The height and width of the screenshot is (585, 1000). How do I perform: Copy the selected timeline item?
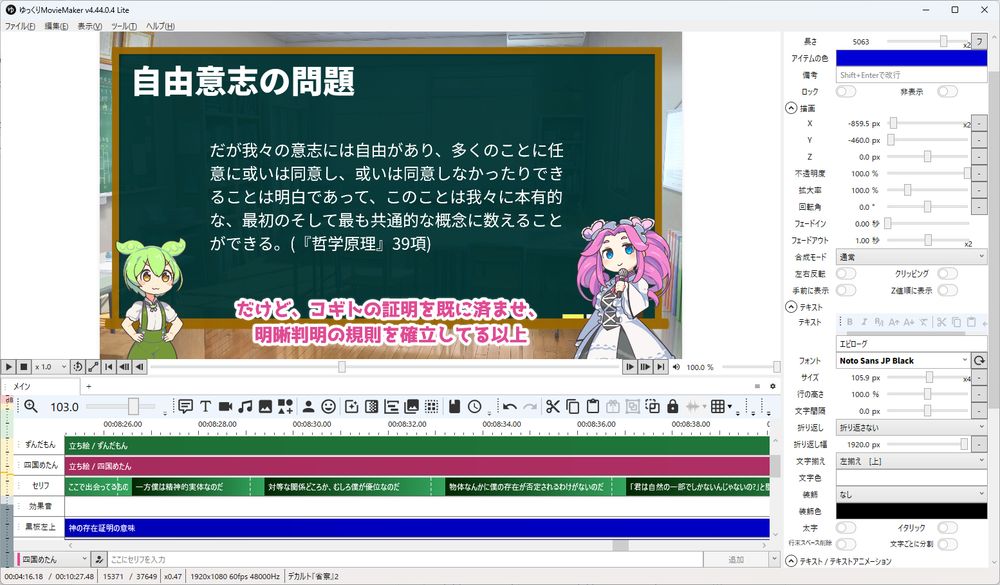573,406
